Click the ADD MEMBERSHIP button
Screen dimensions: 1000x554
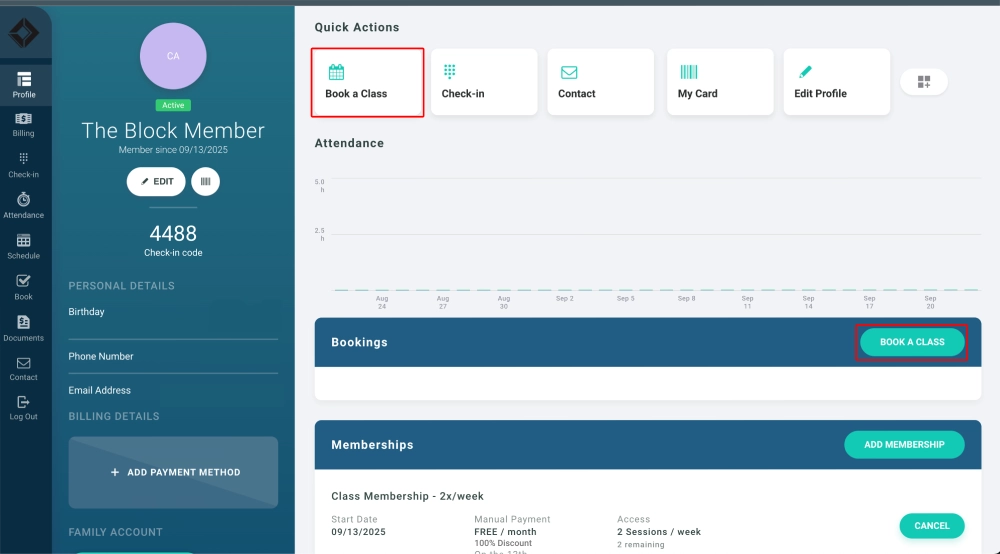(904, 444)
